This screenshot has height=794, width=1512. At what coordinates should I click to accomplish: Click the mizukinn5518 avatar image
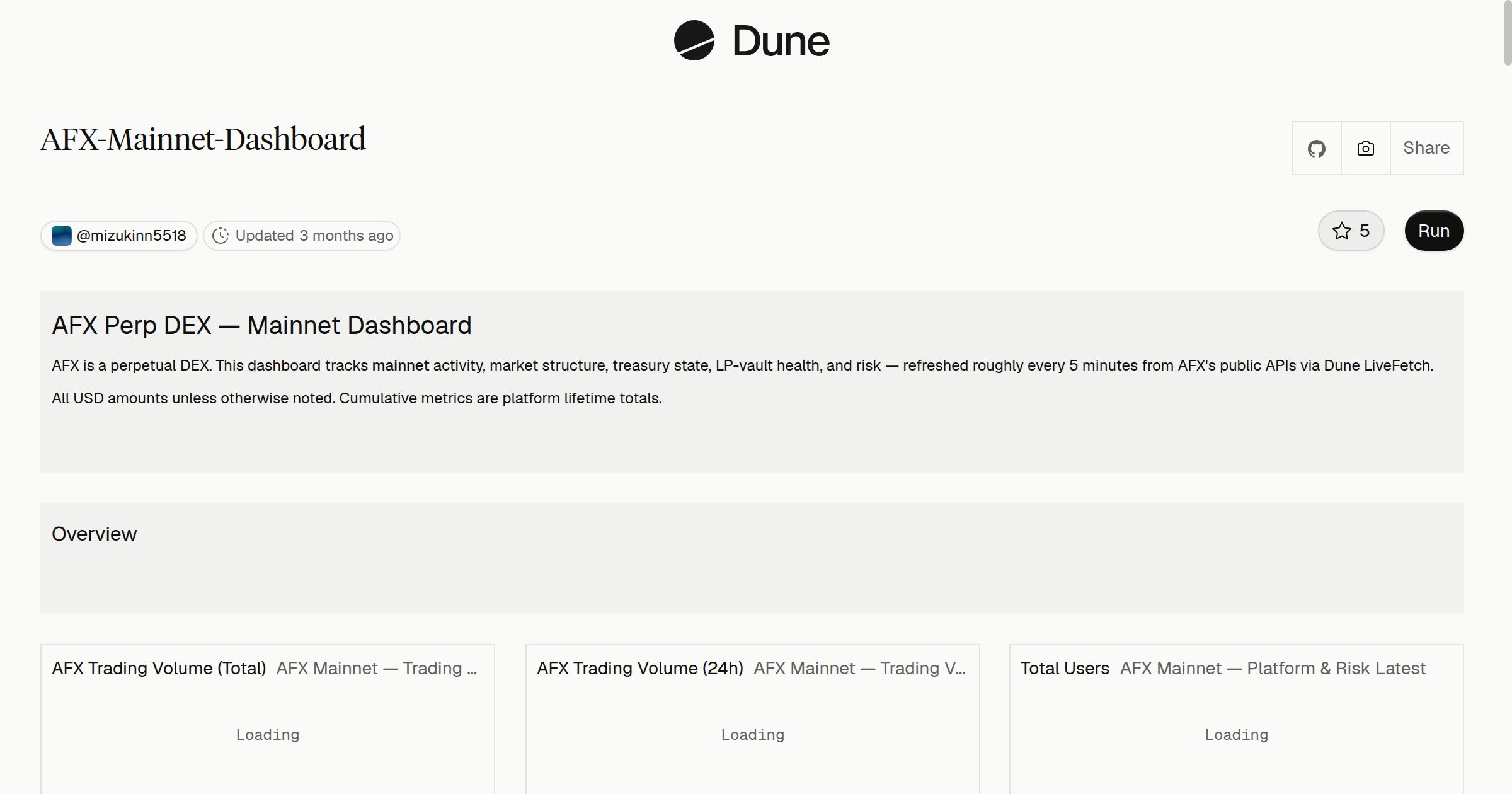(x=61, y=236)
